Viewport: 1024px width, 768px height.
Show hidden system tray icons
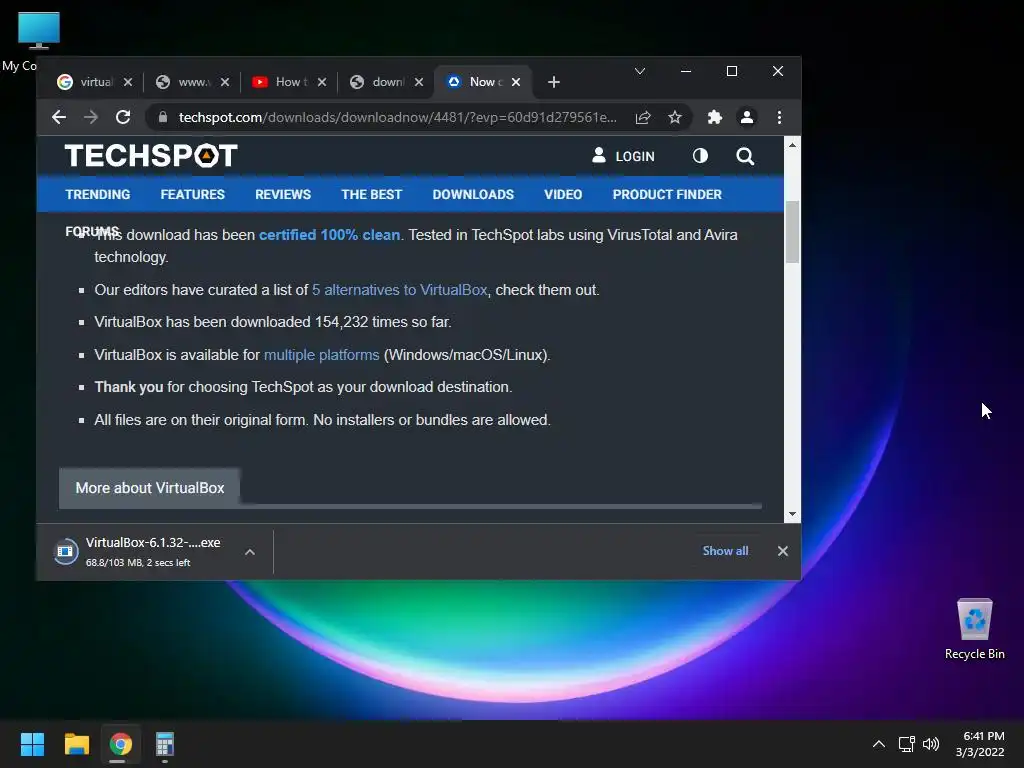pyautogui.click(x=879, y=744)
